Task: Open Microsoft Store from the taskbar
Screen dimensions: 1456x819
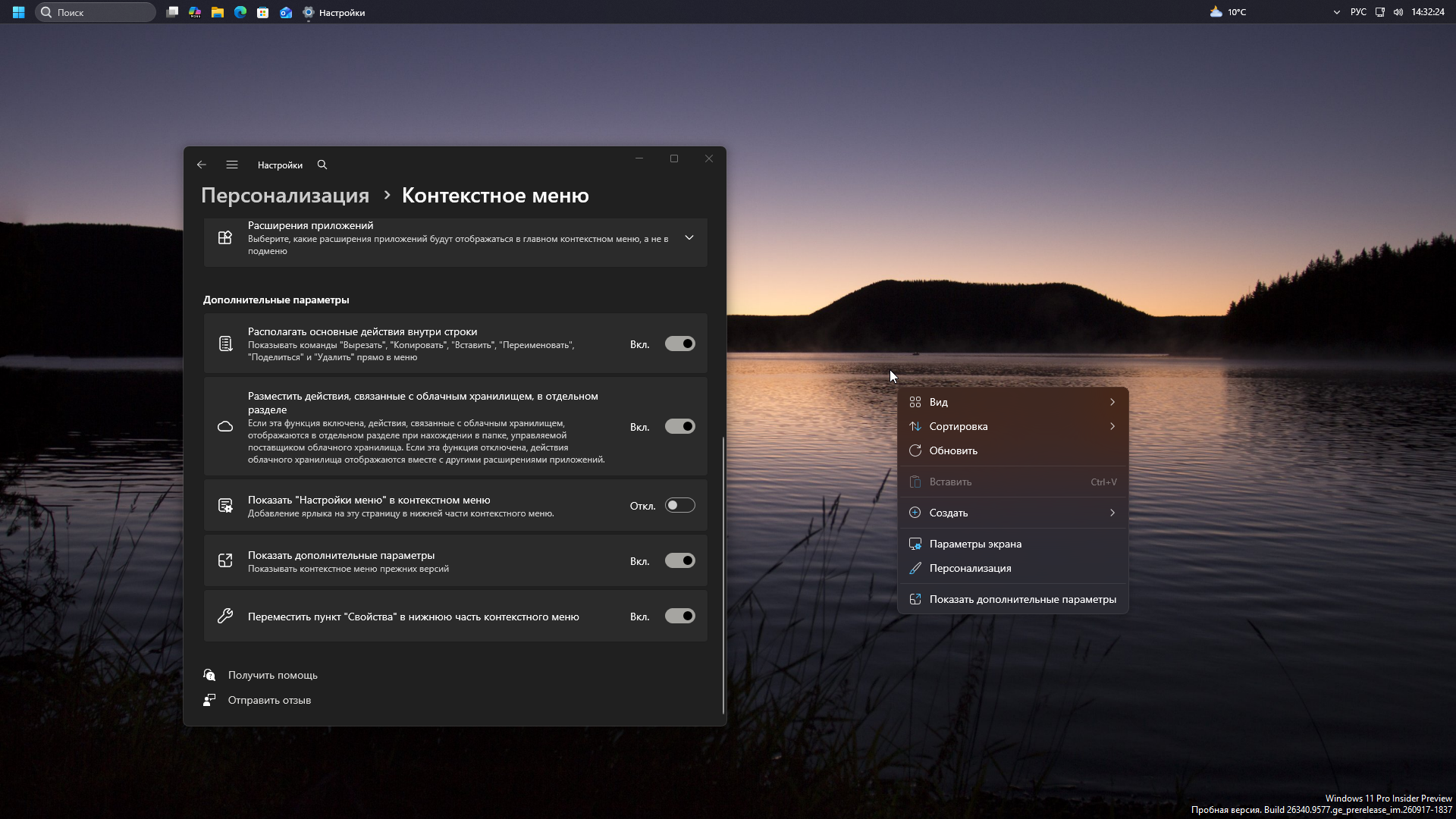Action: coord(263,12)
